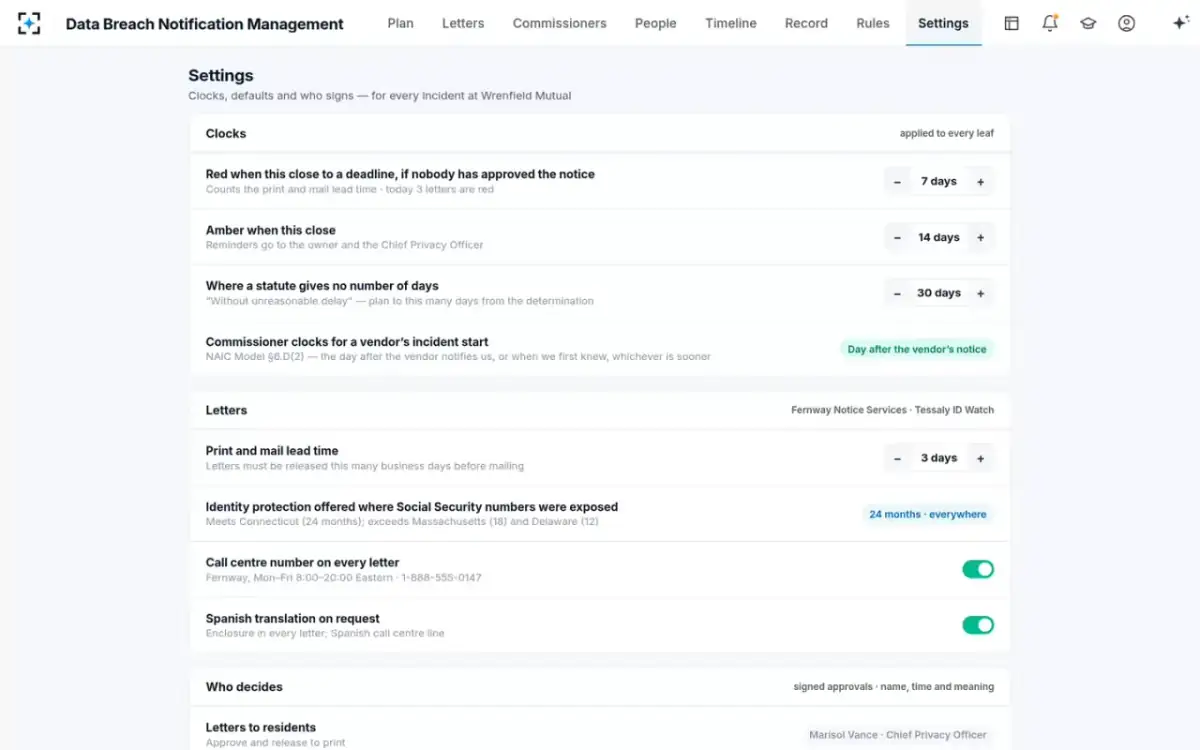The width and height of the screenshot is (1200, 750).
Task: Click the 'Who decides' section heading
Action: pos(244,687)
